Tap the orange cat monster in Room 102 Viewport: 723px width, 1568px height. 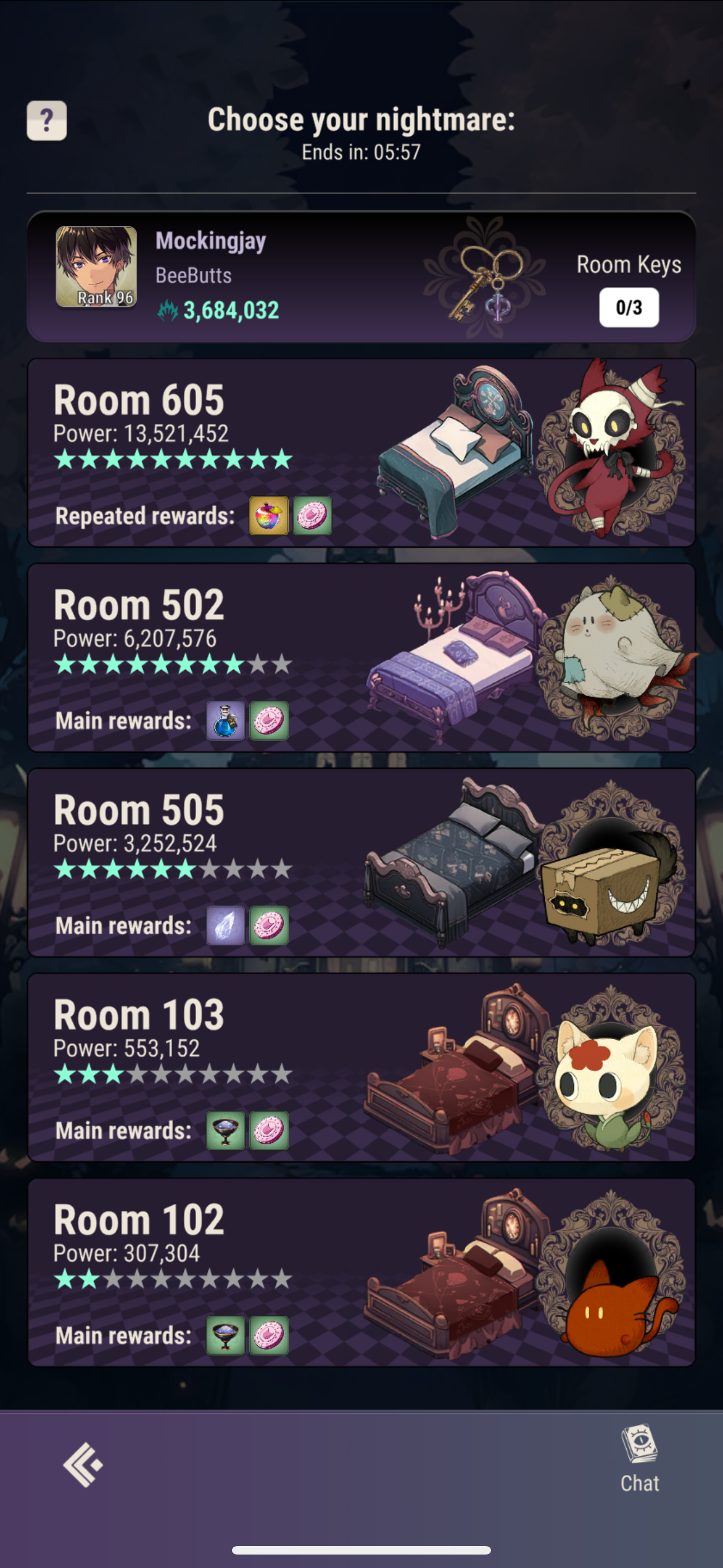pyautogui.click(x=615, y=1309)
